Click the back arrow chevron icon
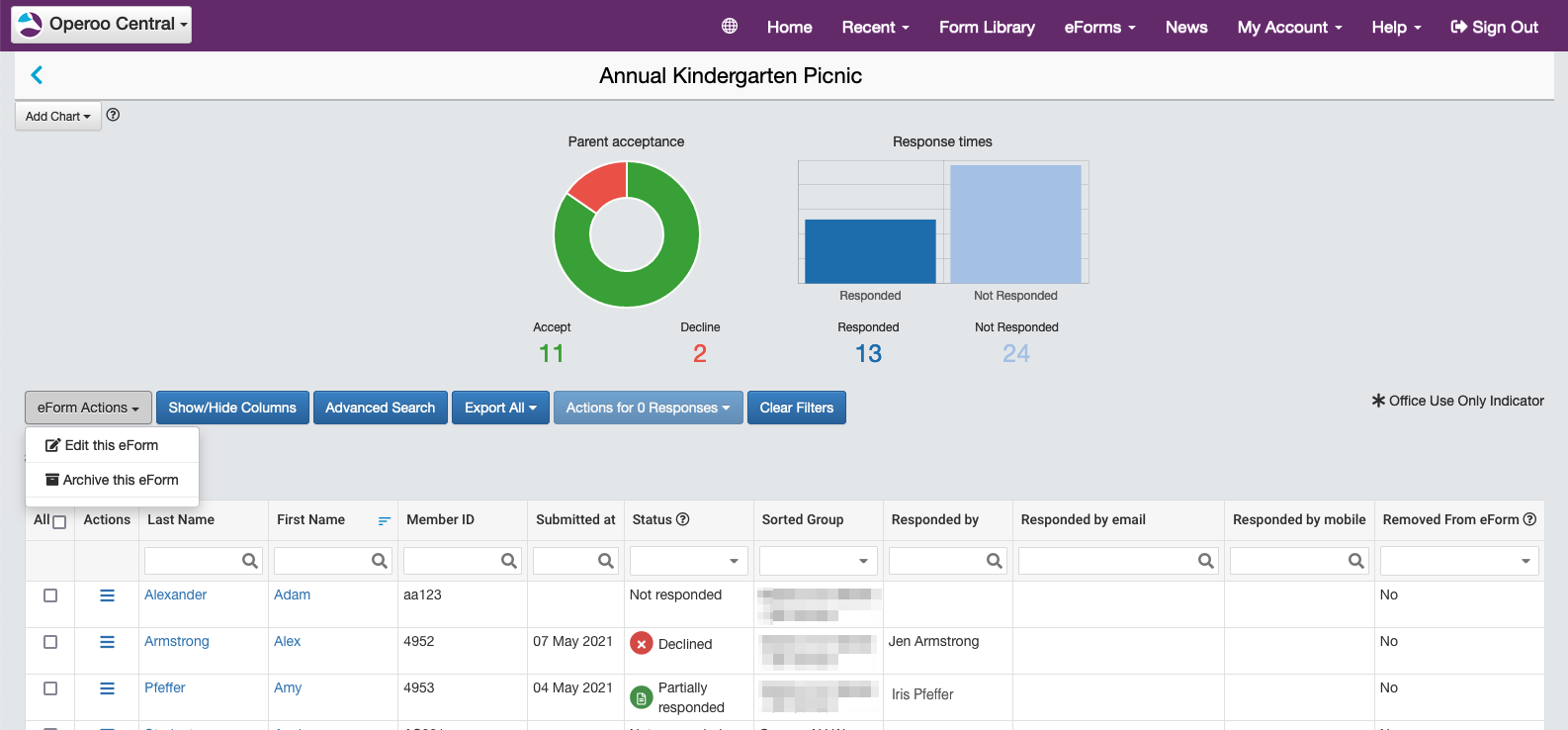1568x730 pixels. pyautogui.click(x=37, y=75)
